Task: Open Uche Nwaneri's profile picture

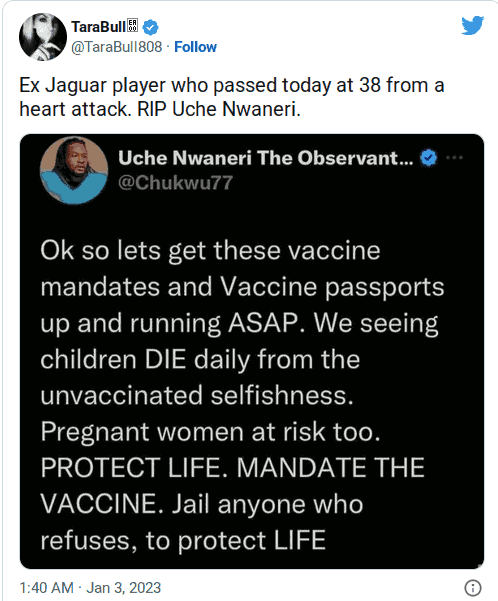Action: click(x=74, y=170)
